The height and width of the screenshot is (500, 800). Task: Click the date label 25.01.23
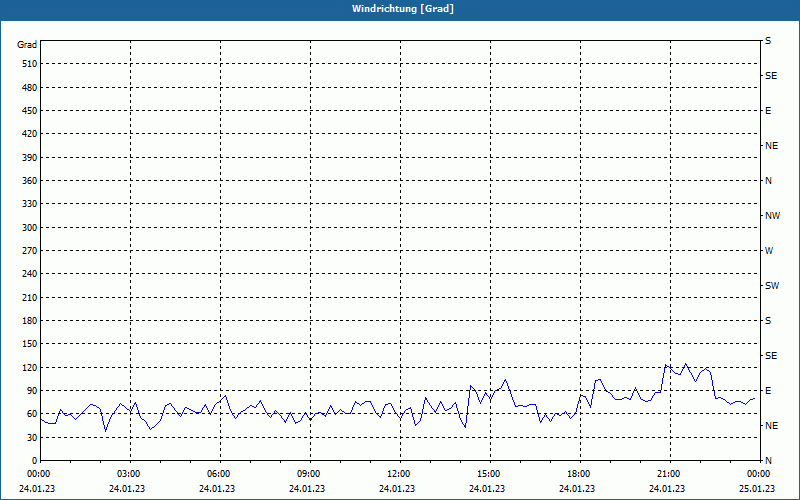pyautogui.click(x=757, y=489)
